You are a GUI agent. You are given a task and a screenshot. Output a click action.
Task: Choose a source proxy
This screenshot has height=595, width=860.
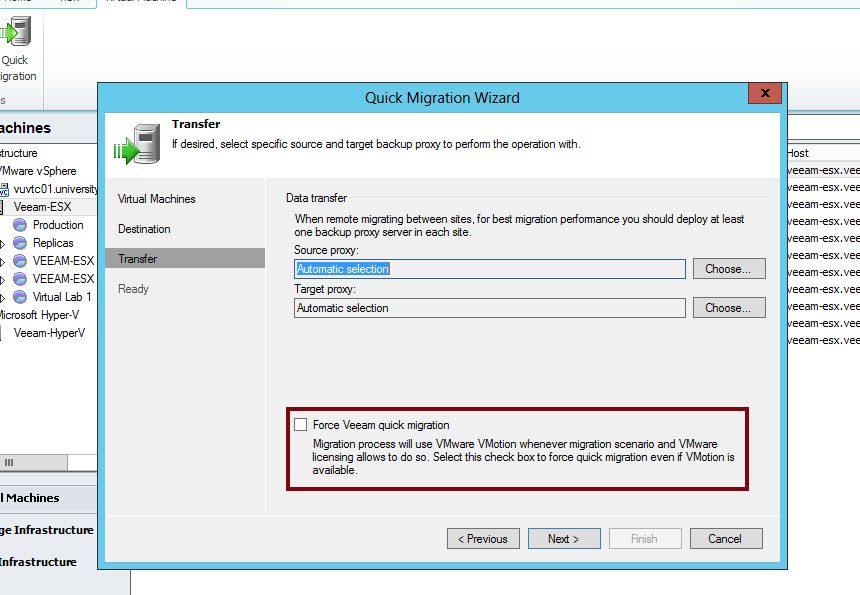coord(729,269)
